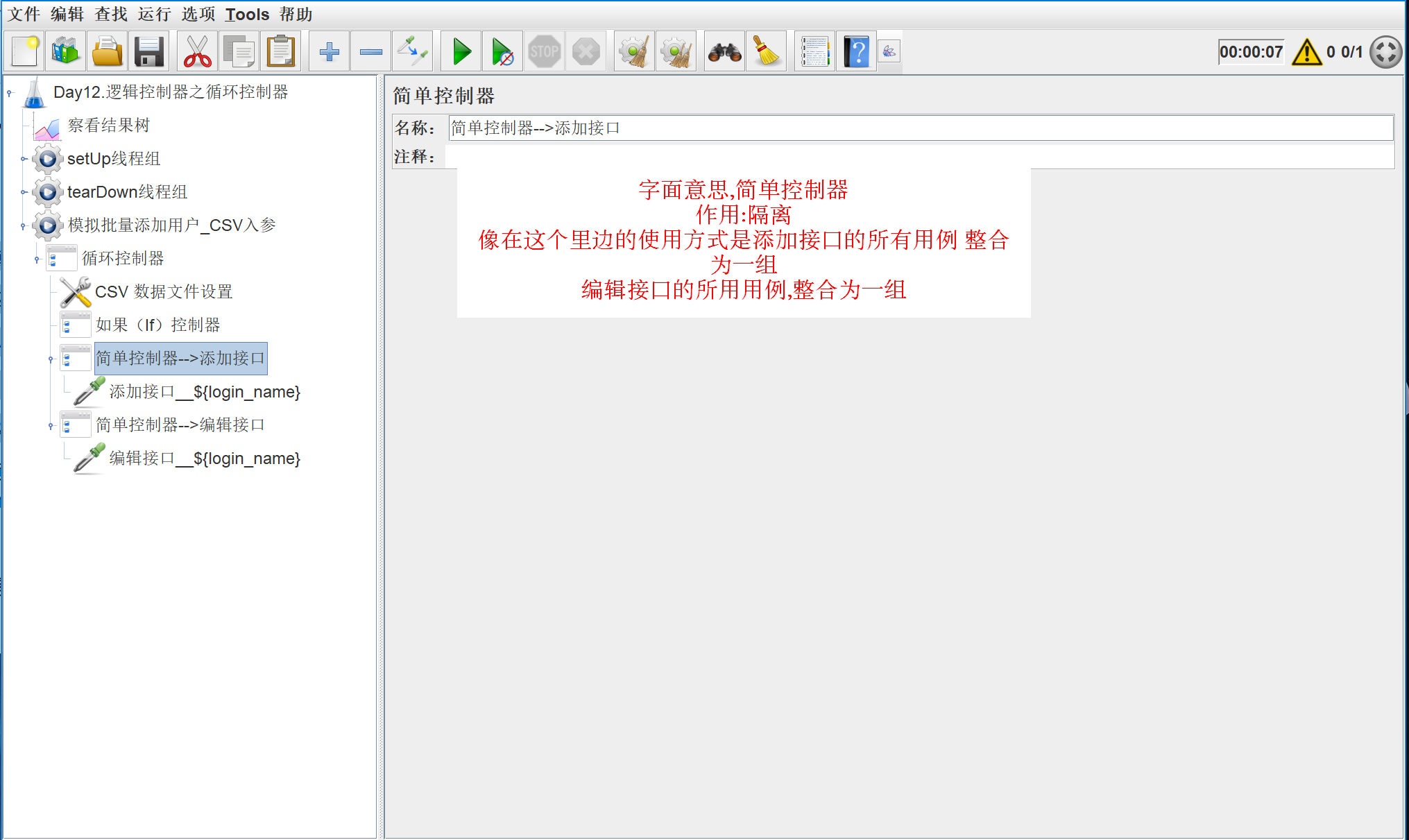This screenshot has height=840, width=1409.
Task: Click the green Start run button
Action: click(x=461, y=52)
